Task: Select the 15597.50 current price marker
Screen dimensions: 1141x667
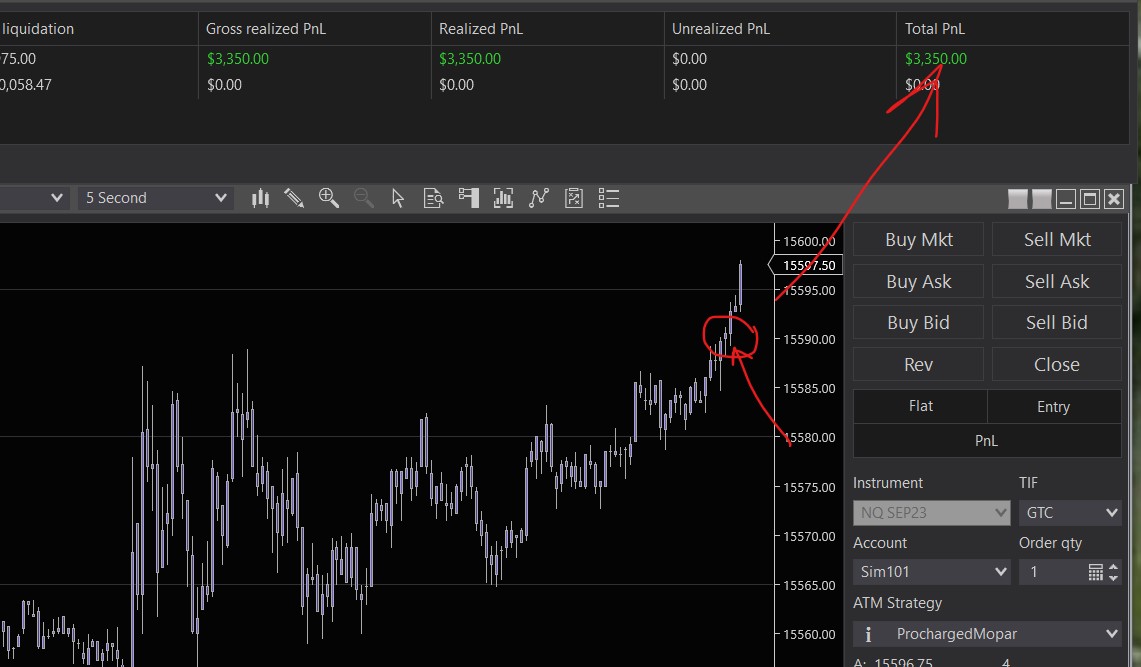Action: 806,265
